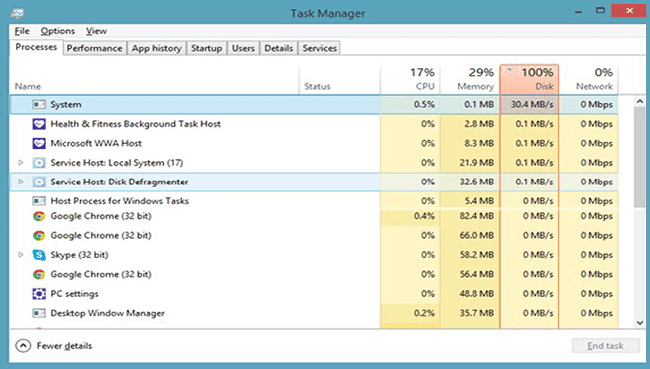650x369 pixels.
Task: Click the End task button
Action: [x=605, y=346]
